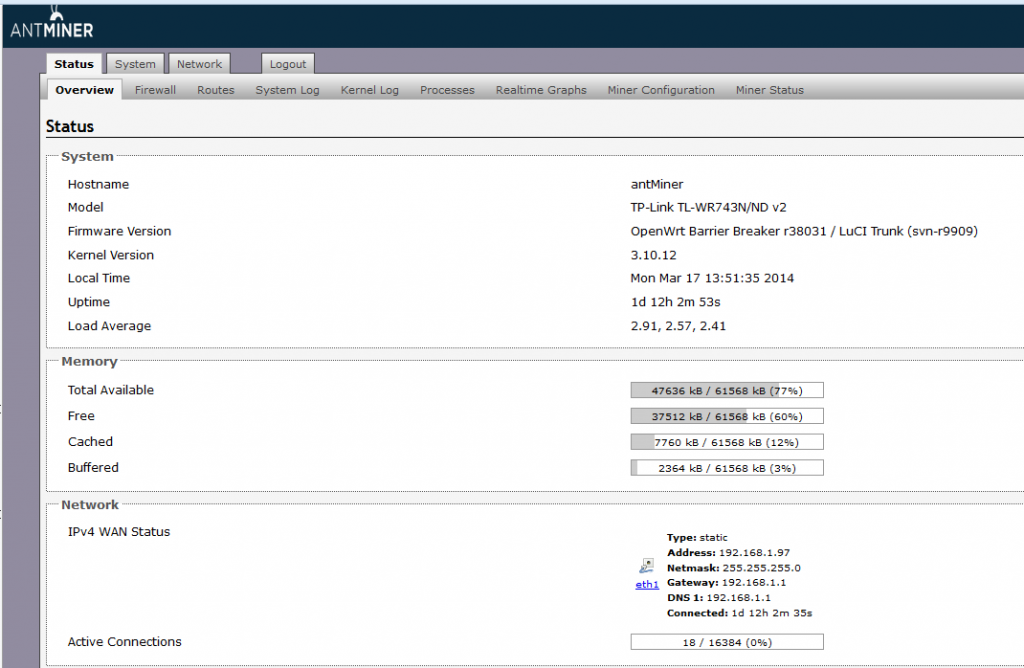Click the DNS 1 192.168.1.1 line

[x=718, y=597]
